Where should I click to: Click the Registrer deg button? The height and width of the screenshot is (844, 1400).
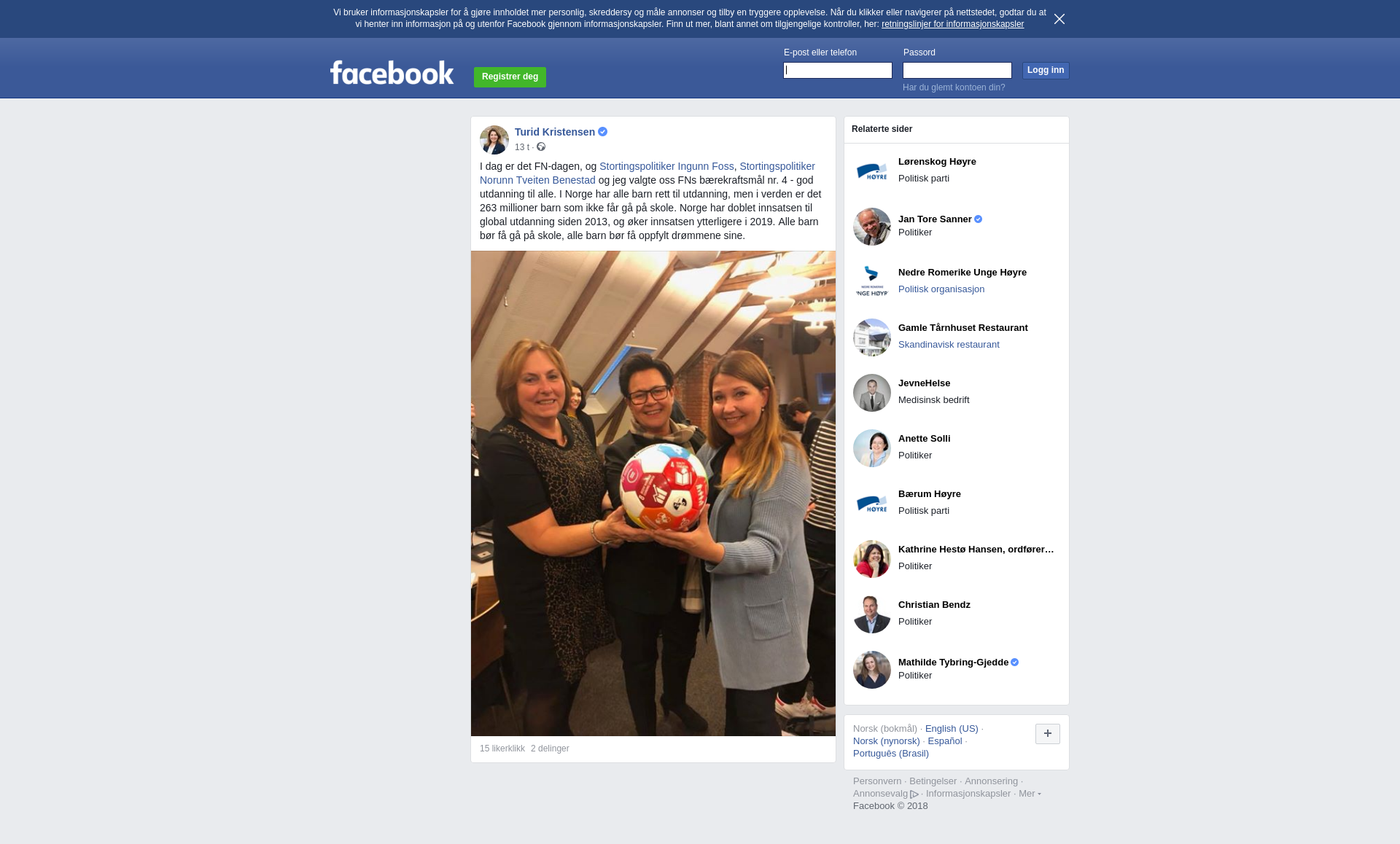tap(510, 77)
